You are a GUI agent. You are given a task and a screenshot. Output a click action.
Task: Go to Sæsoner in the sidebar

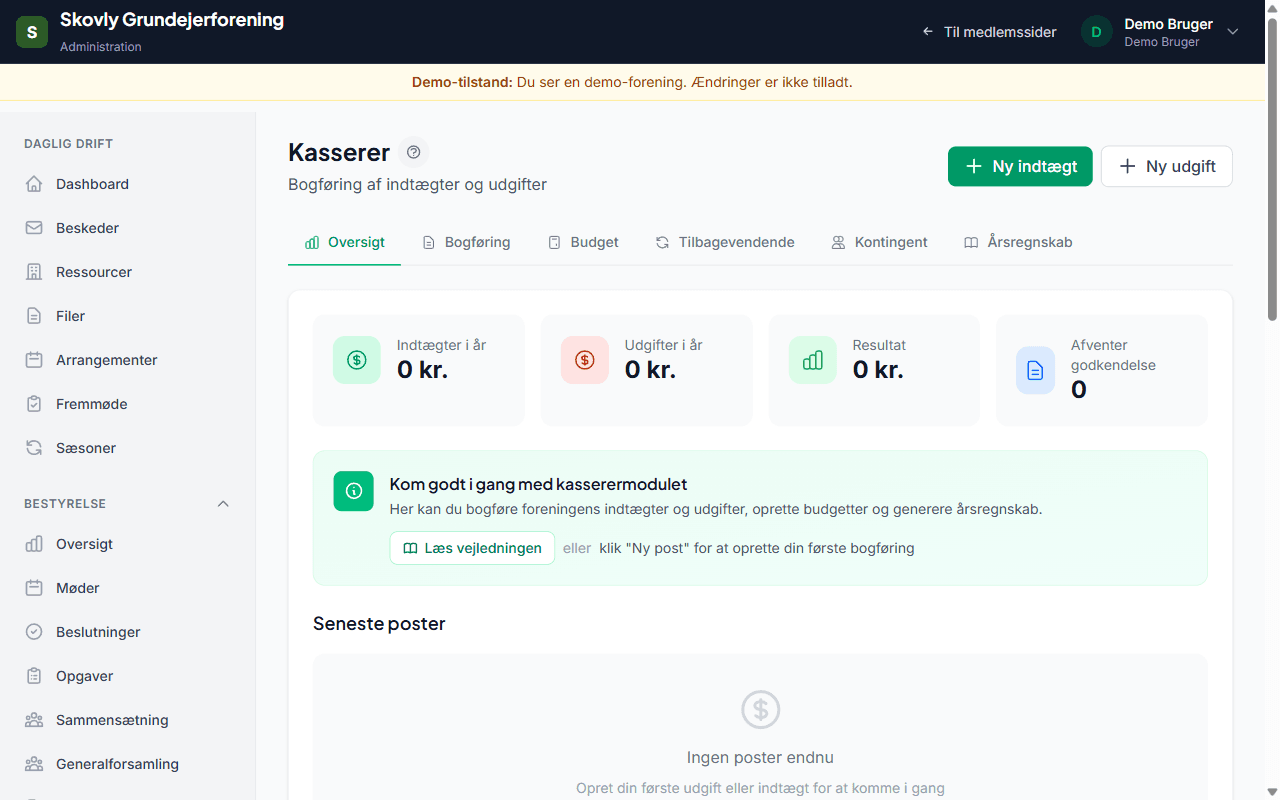[128, 448]
